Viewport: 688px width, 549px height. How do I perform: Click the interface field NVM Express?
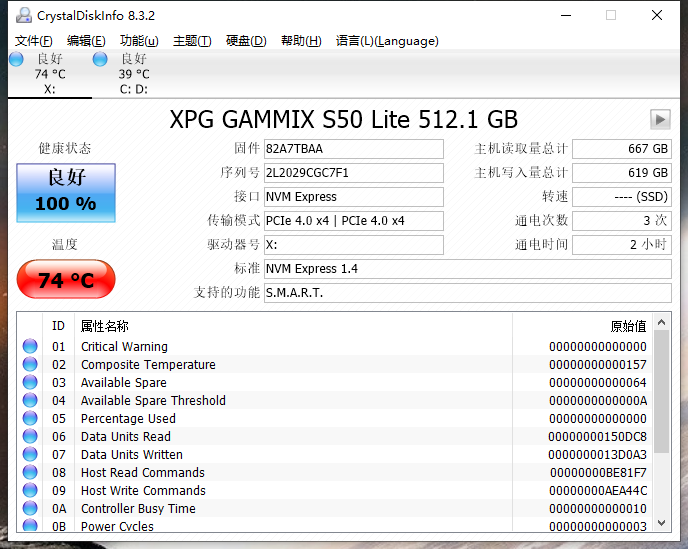[353, 197]
